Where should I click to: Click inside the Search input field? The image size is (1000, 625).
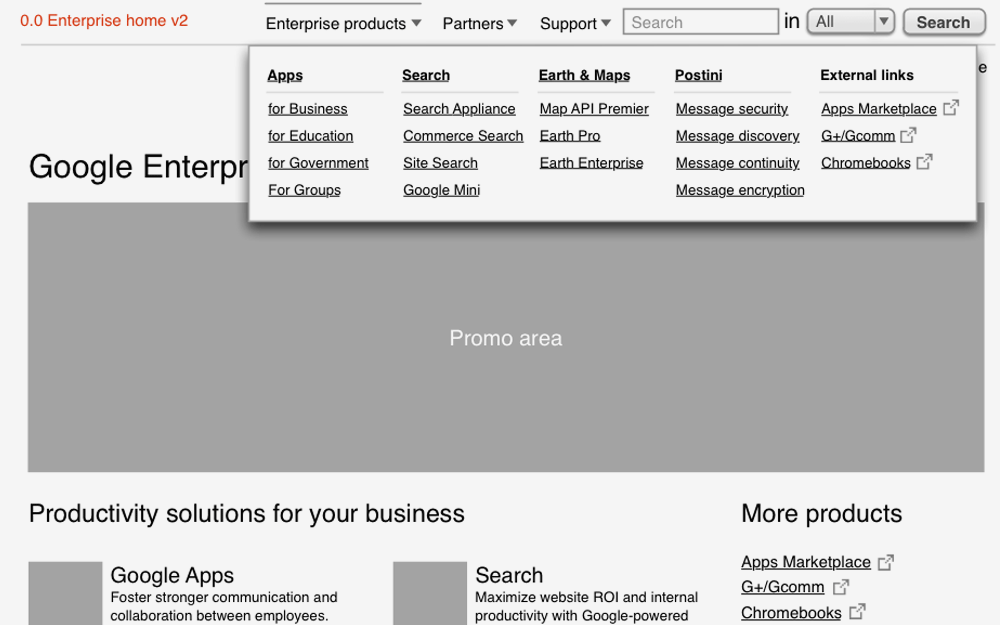(x=700, y=20)
